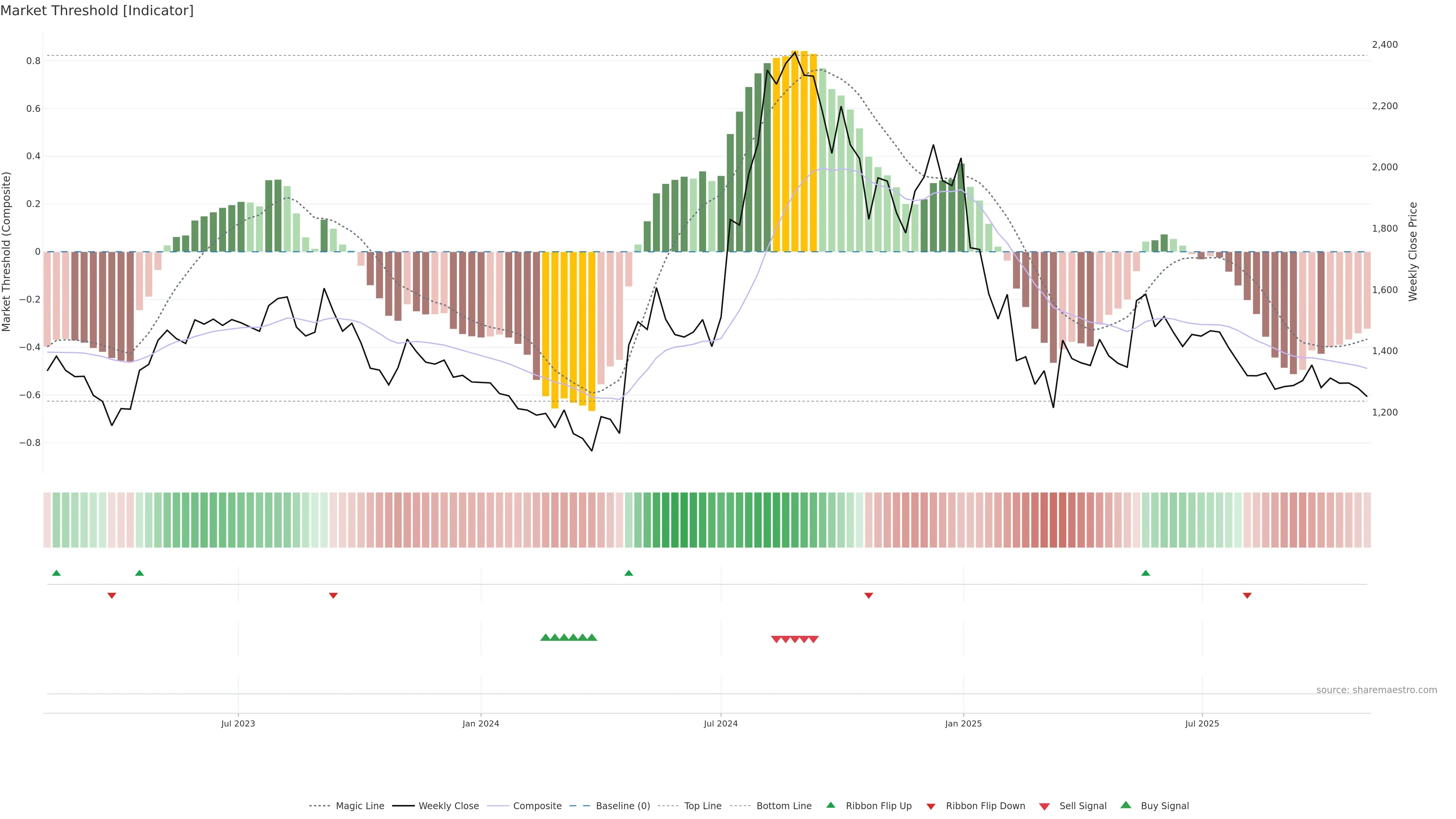
Task: Click the source: sharemaestro.com text
Action: point(1376,690)
